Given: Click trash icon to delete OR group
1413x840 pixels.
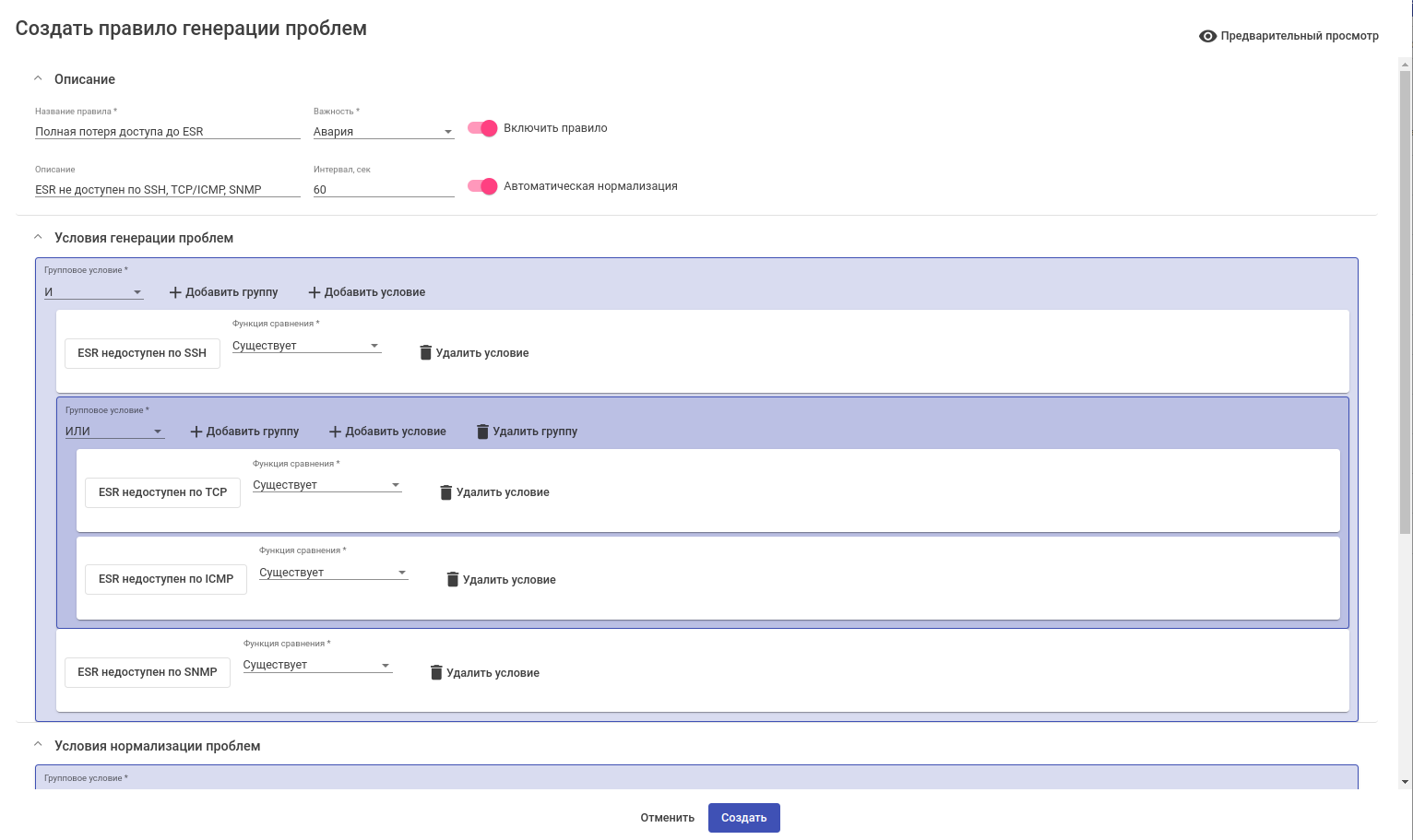Looking at the screenshot, I should coord(482,432).
